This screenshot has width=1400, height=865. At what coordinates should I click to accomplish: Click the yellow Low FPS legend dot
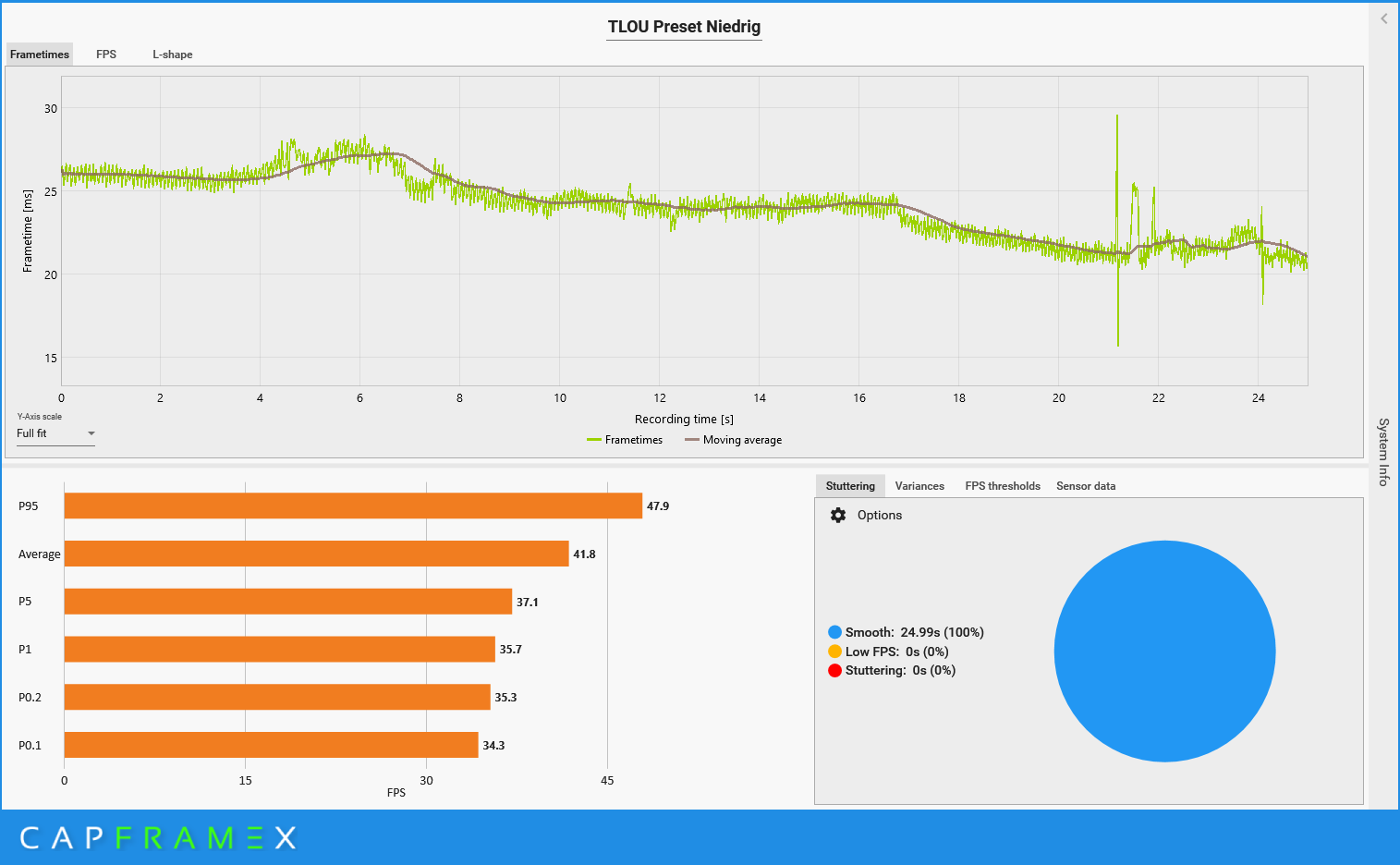(835, 652)
